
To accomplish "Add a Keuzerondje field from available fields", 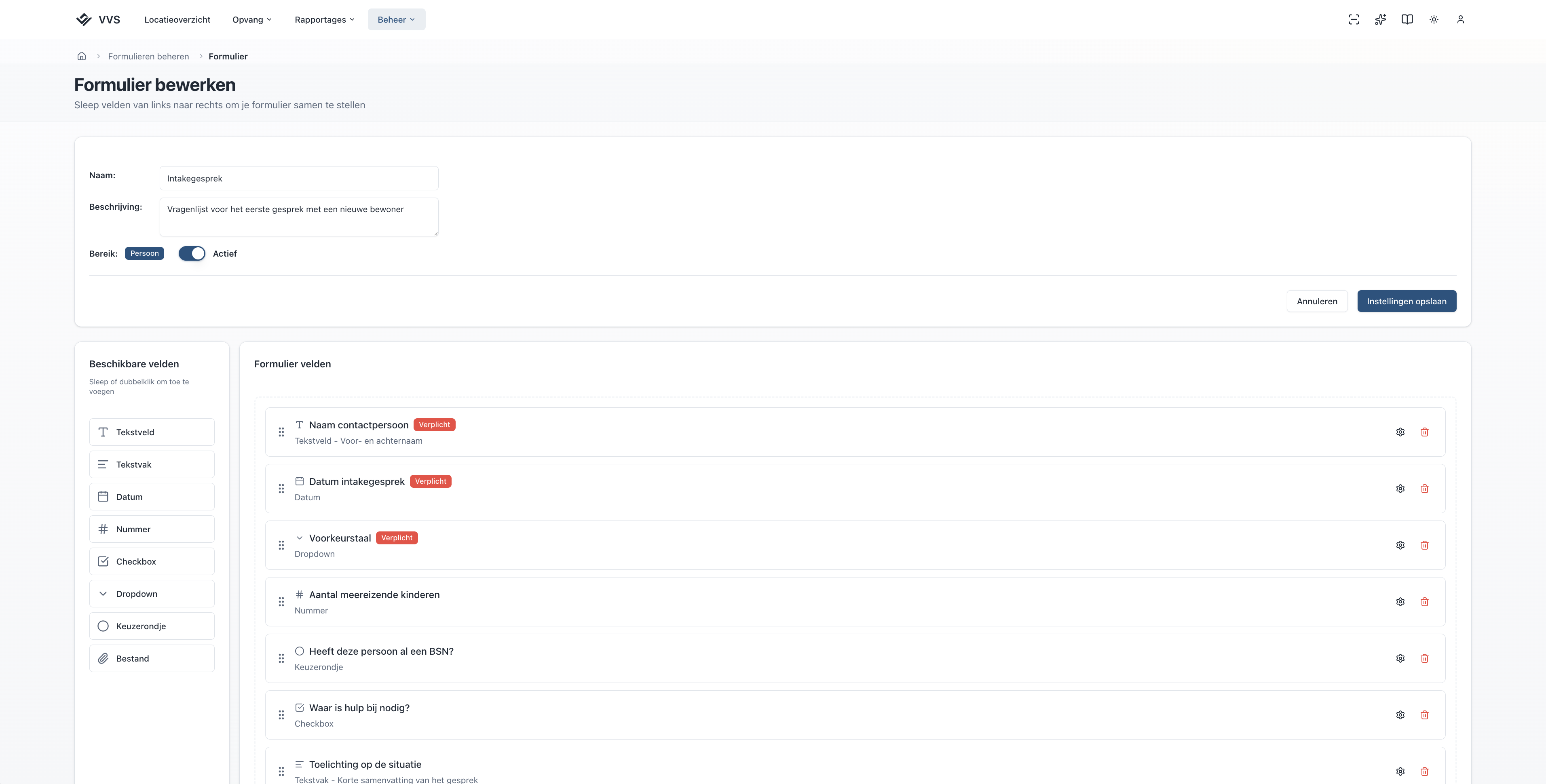I will [152, 626].
